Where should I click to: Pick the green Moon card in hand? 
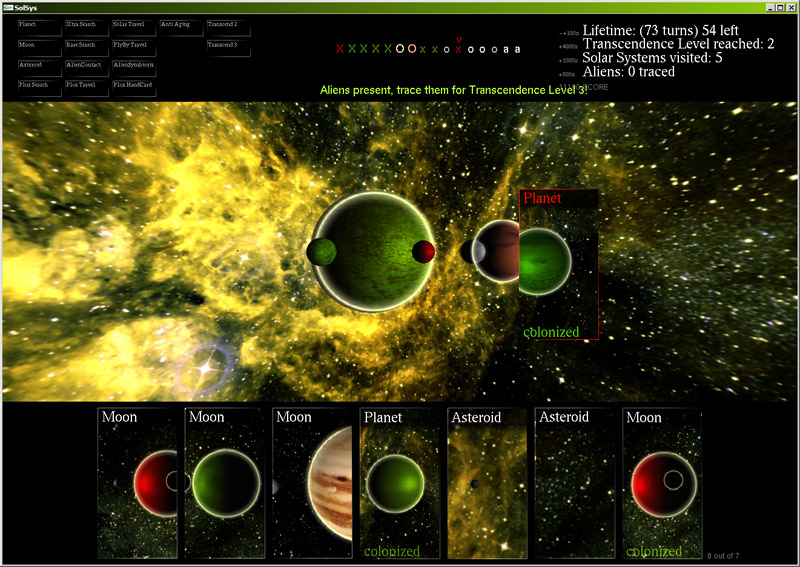[224, 482]
